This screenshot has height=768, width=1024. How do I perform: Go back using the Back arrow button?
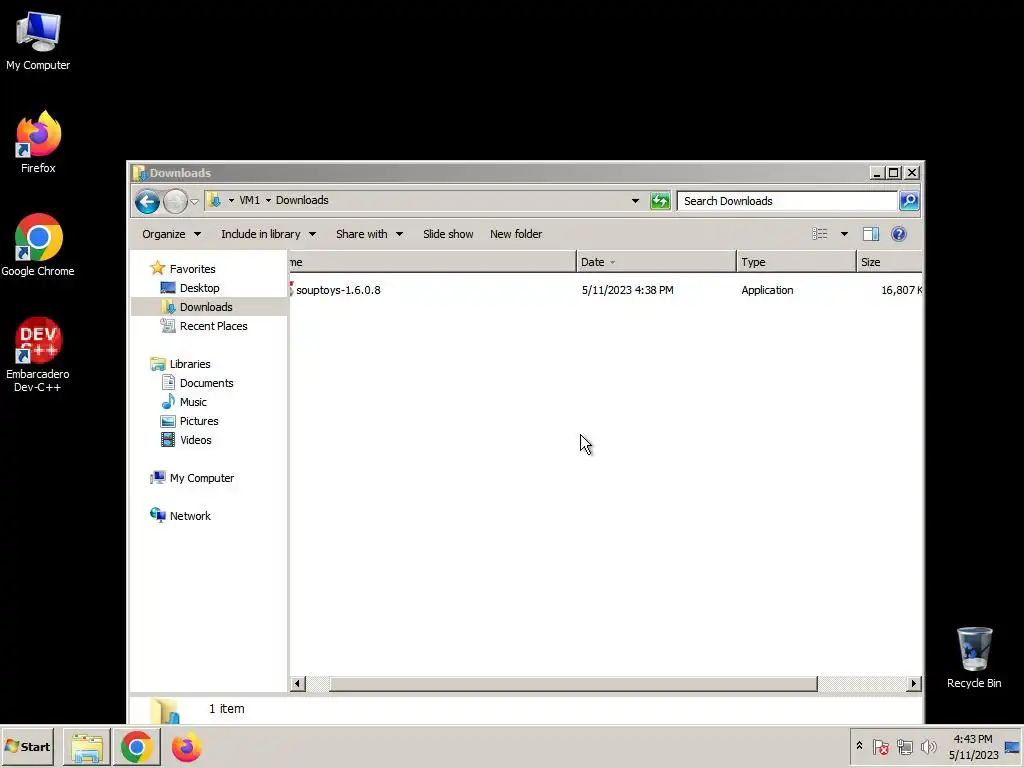click(148, 201)
